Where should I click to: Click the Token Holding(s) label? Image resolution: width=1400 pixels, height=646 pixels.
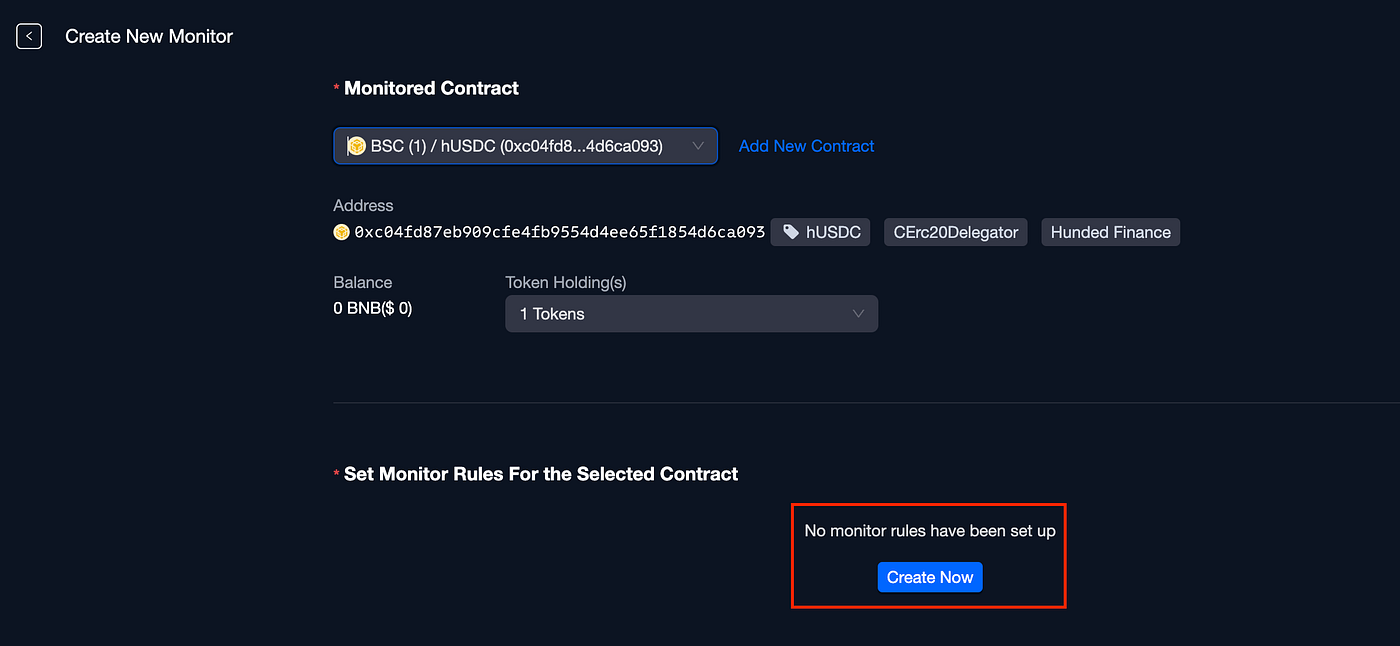point(566,283)
